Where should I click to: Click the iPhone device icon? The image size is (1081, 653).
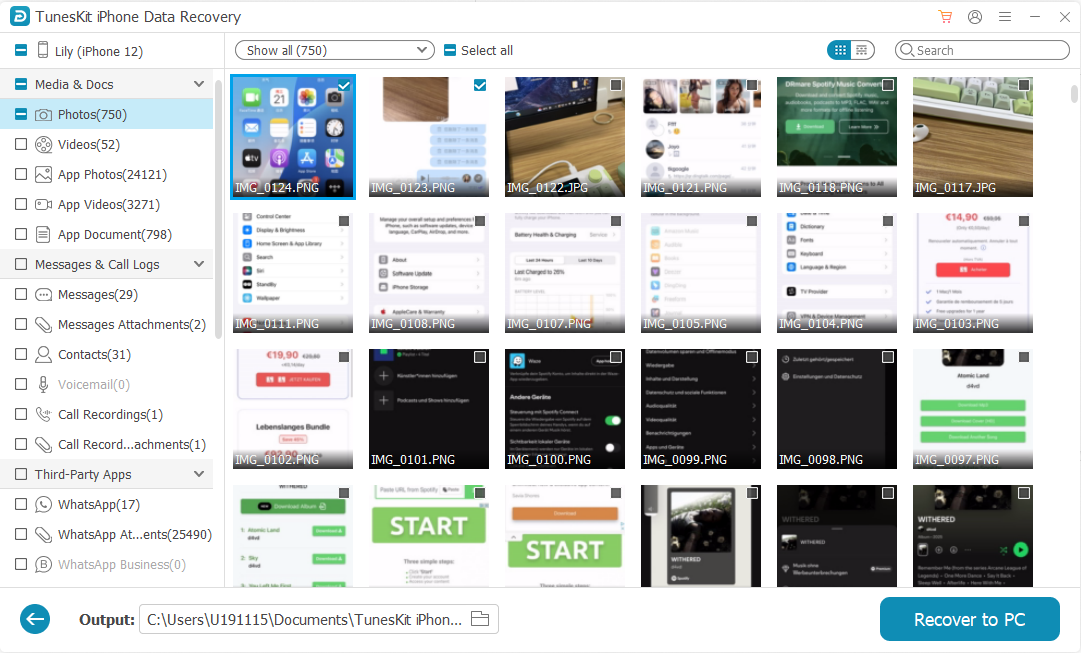click(43, 50)
